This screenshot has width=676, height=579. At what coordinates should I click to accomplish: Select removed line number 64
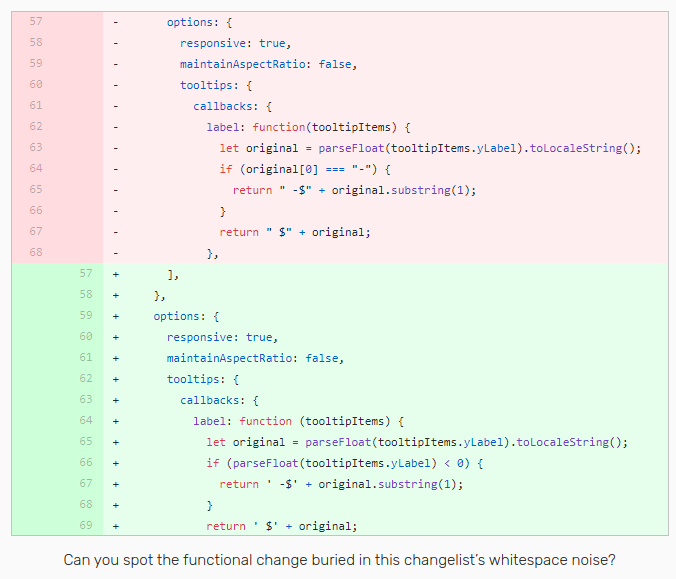(35, 169)
